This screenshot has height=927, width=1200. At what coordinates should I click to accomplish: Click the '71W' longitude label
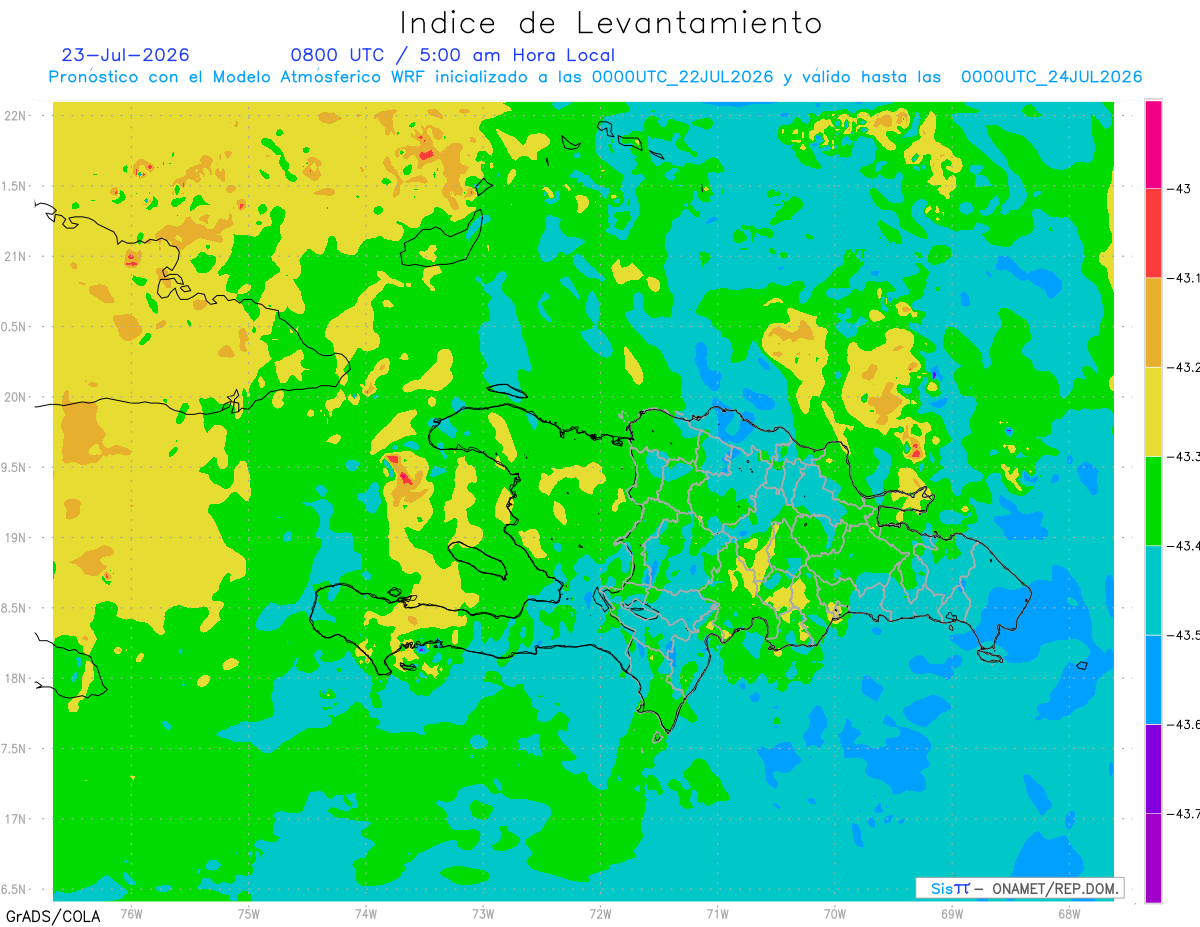pyautogui.click(x=717, y=914)
